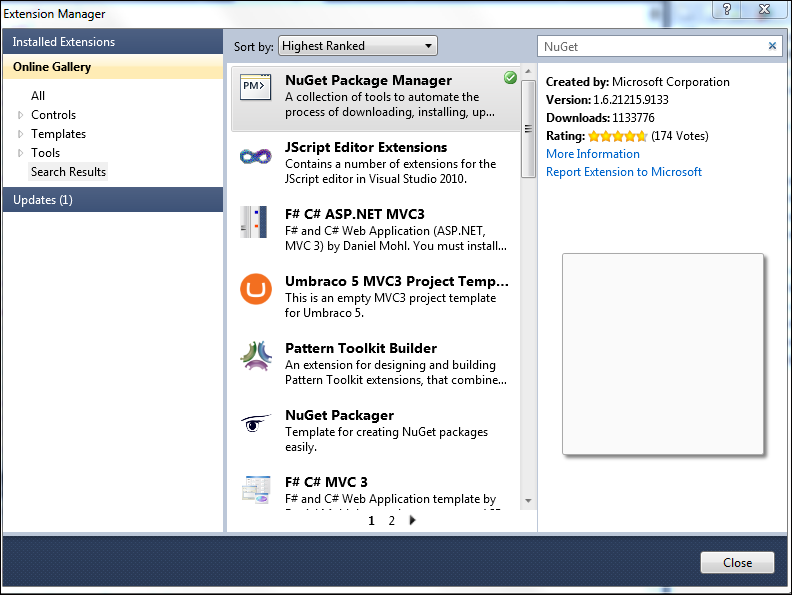Go to results page 2

pos(391,521)
